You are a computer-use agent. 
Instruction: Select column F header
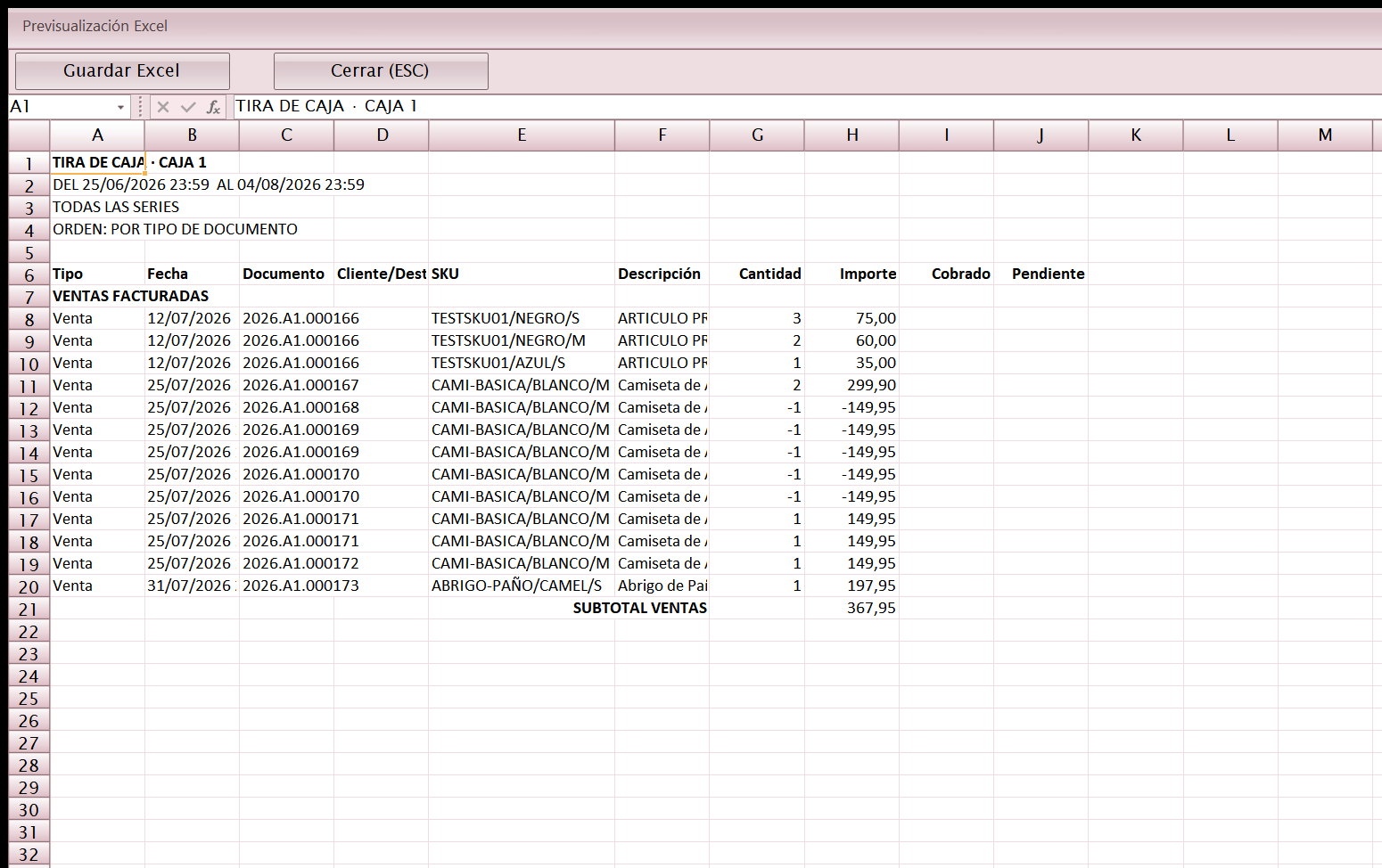662,135
